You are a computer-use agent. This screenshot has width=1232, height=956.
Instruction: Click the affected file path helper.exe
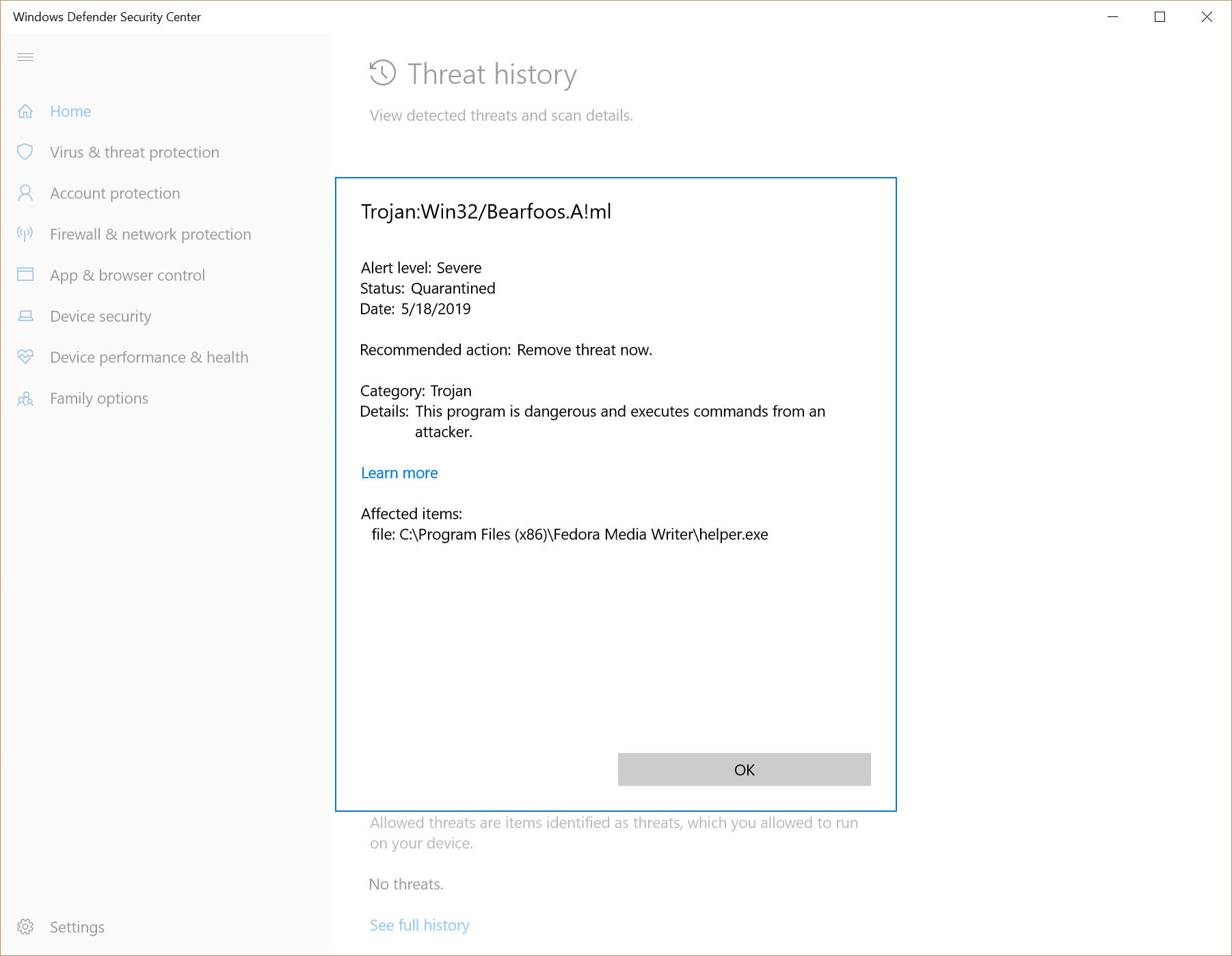(570, 534)
